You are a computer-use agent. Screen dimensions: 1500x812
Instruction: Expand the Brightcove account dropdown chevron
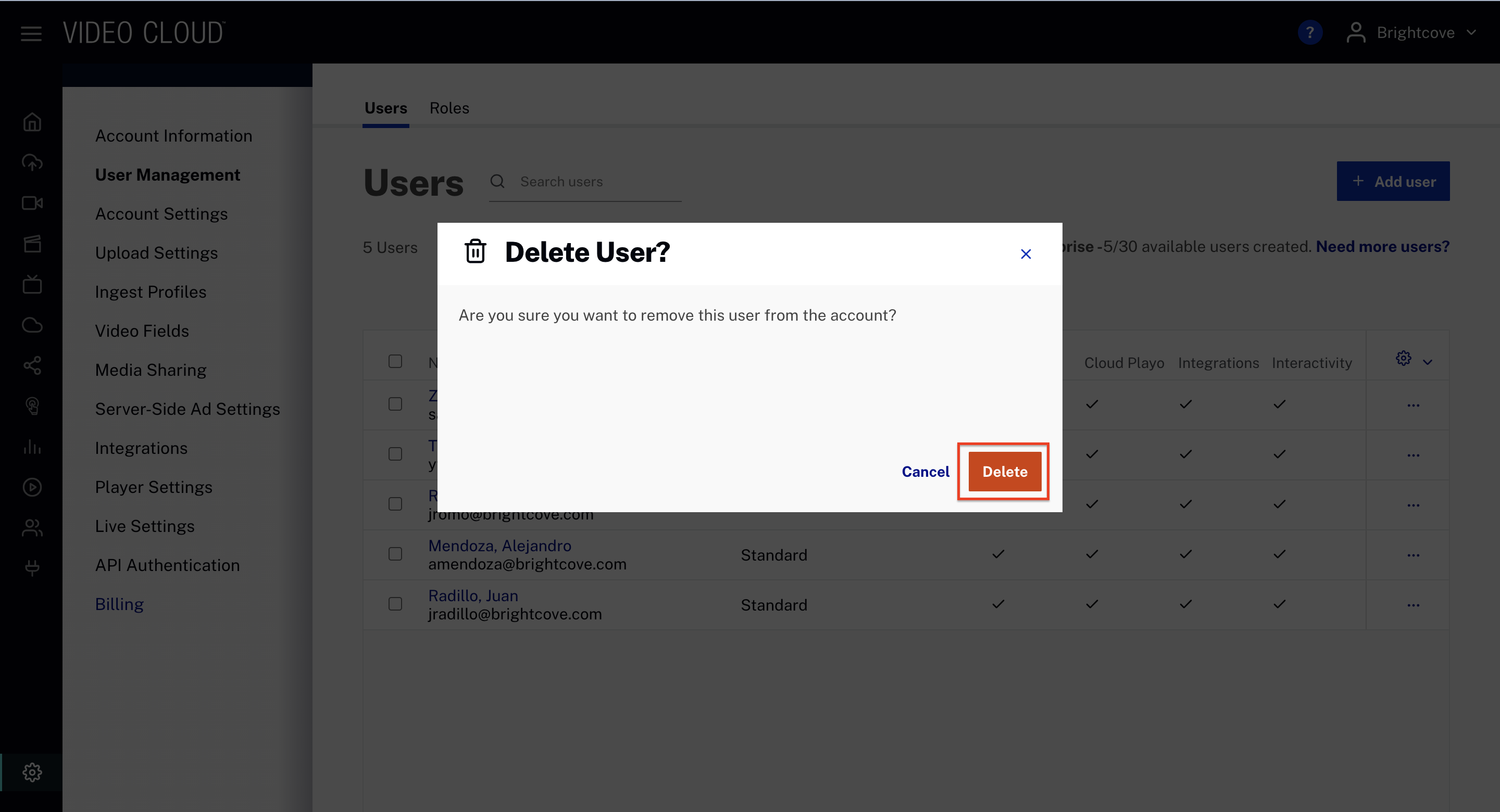[x=1471, y=33]
